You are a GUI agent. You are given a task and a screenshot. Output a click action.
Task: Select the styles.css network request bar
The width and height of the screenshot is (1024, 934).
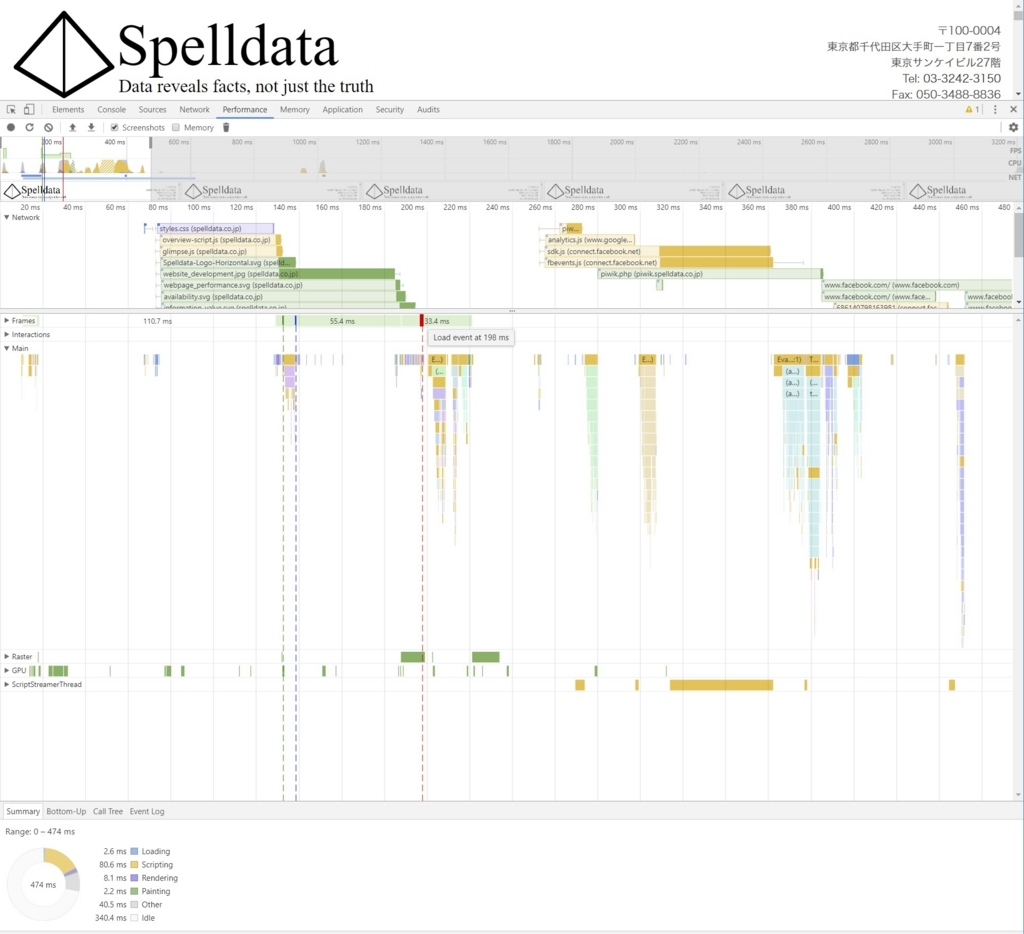tap(216, 229)
